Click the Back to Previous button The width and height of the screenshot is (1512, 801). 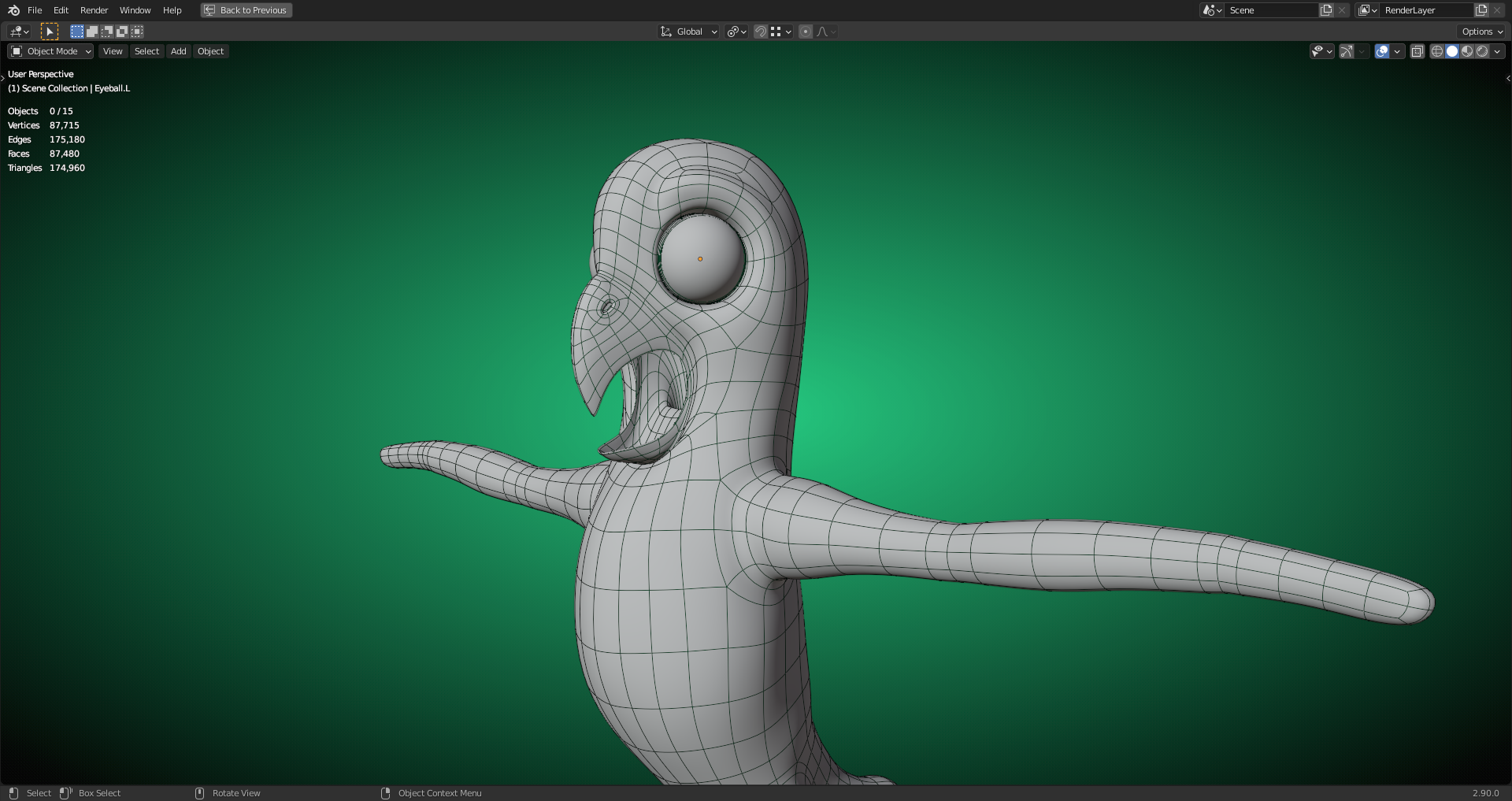click(246, 10)
